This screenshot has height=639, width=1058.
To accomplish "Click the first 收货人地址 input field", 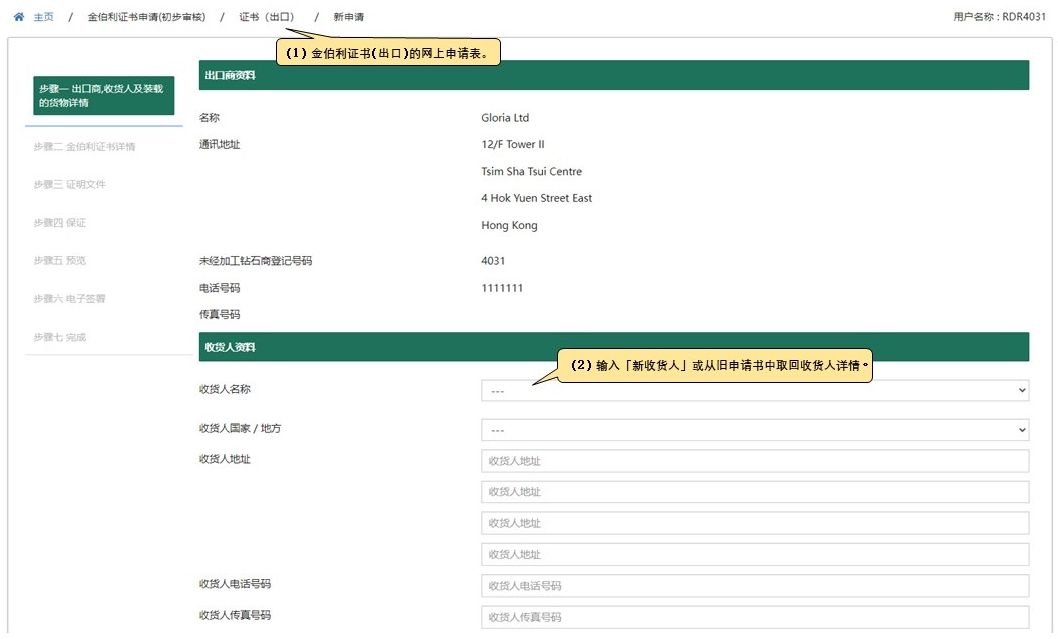I will pos(754,461).
